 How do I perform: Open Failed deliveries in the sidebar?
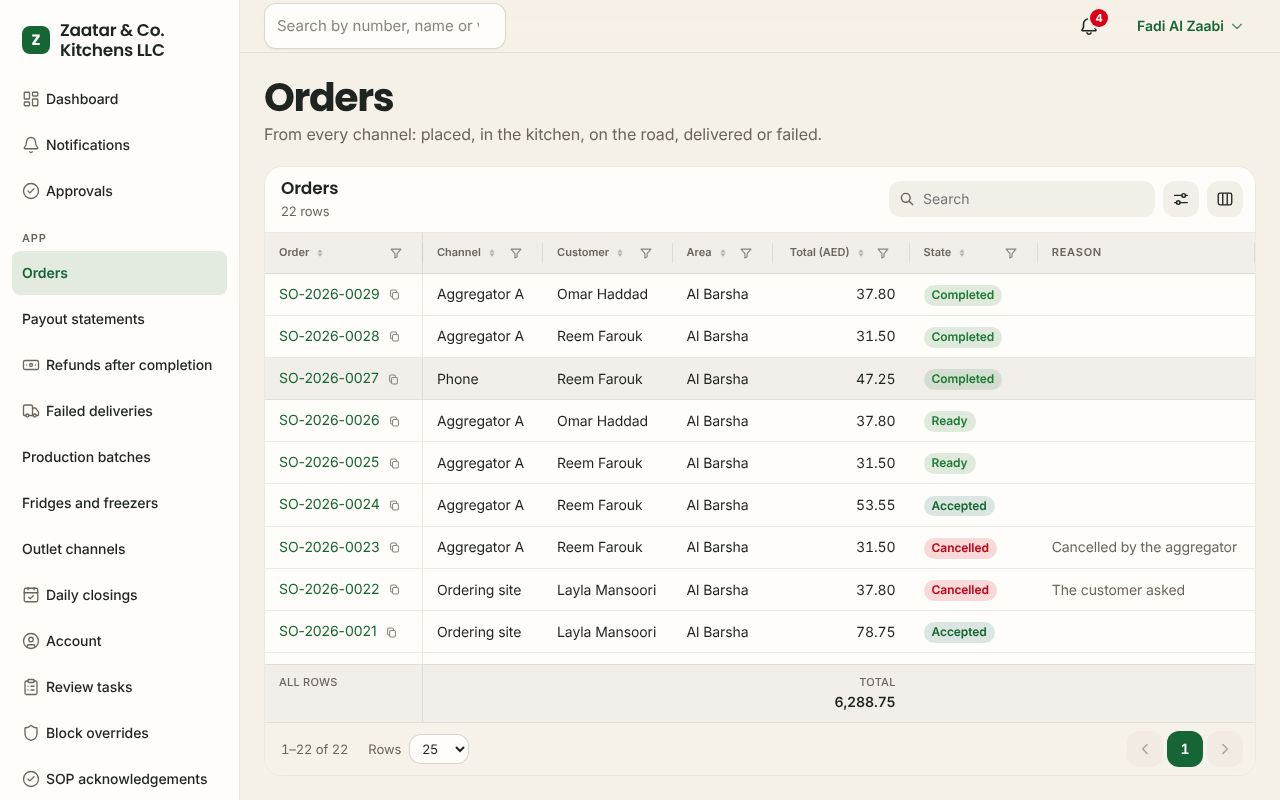click(x=119, y=411)
